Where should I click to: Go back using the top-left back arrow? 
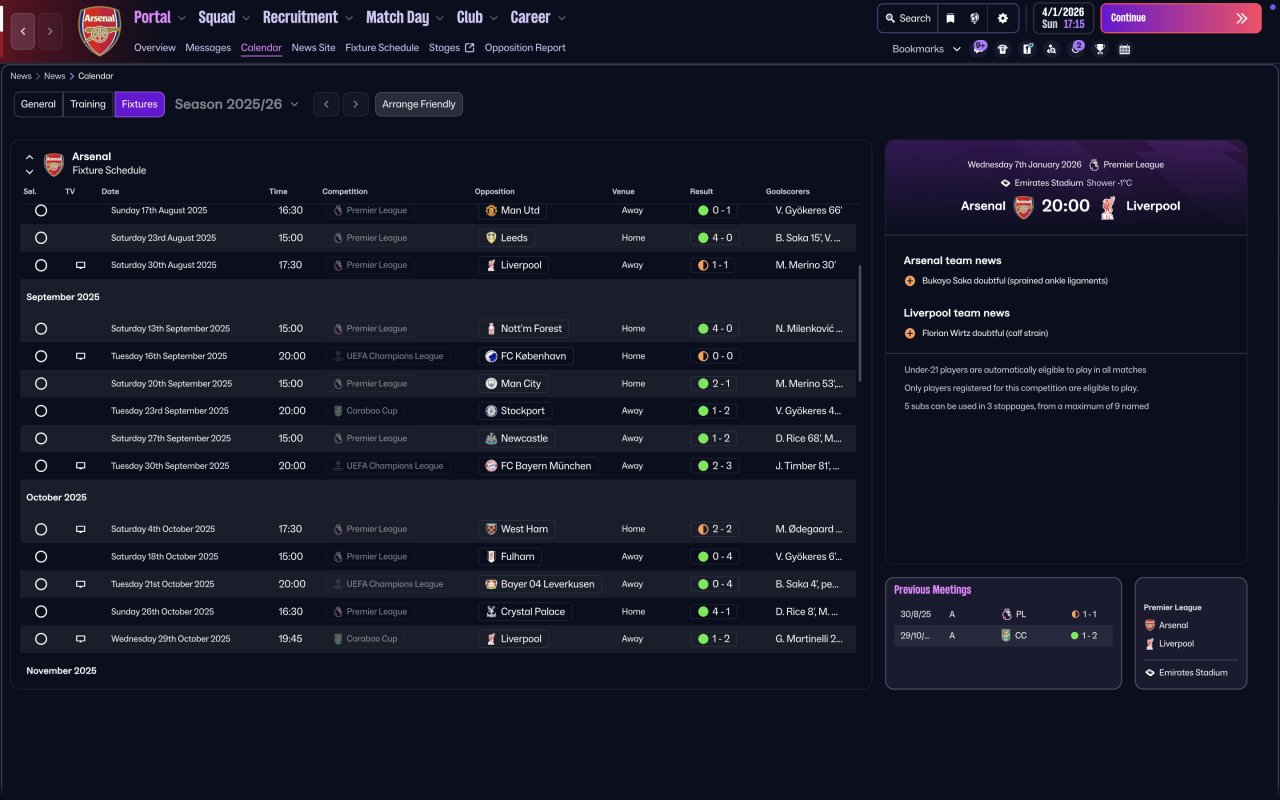[23, 31]
